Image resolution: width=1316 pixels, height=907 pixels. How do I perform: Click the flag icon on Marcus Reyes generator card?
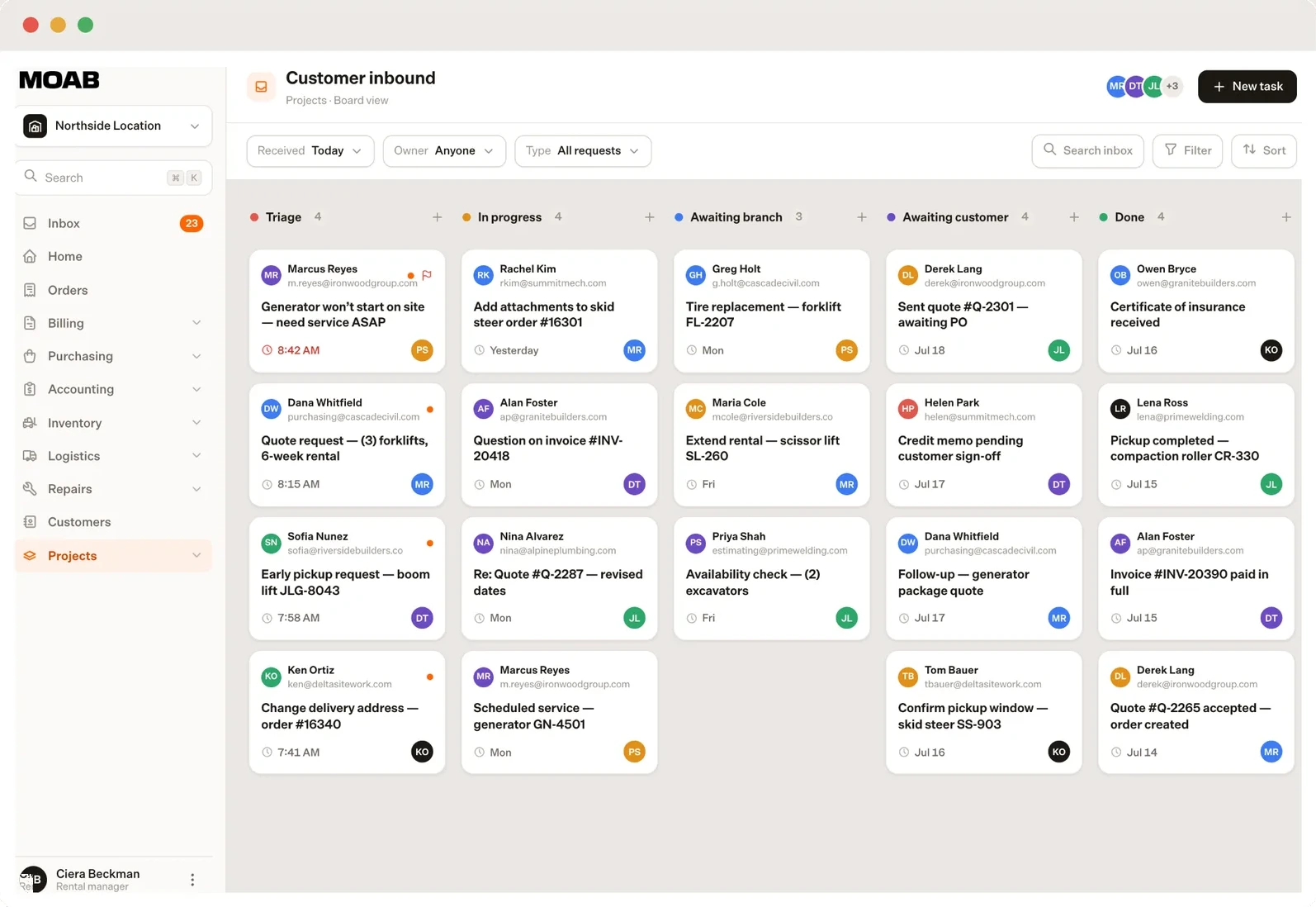pos(427,275)
